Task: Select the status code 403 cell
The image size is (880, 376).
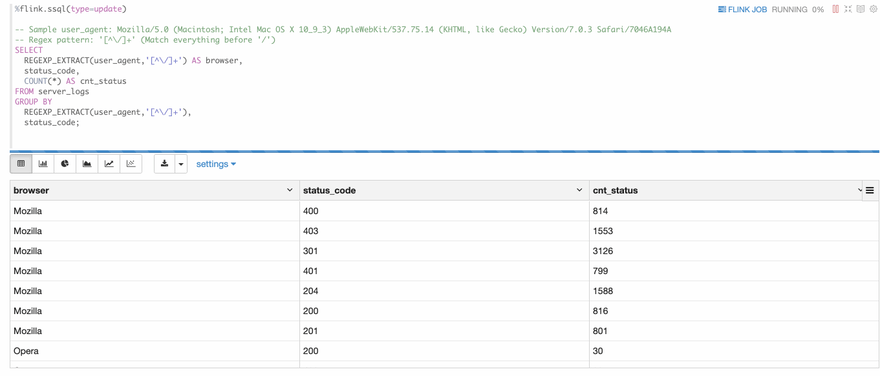Action: click(x=444, y=231)
